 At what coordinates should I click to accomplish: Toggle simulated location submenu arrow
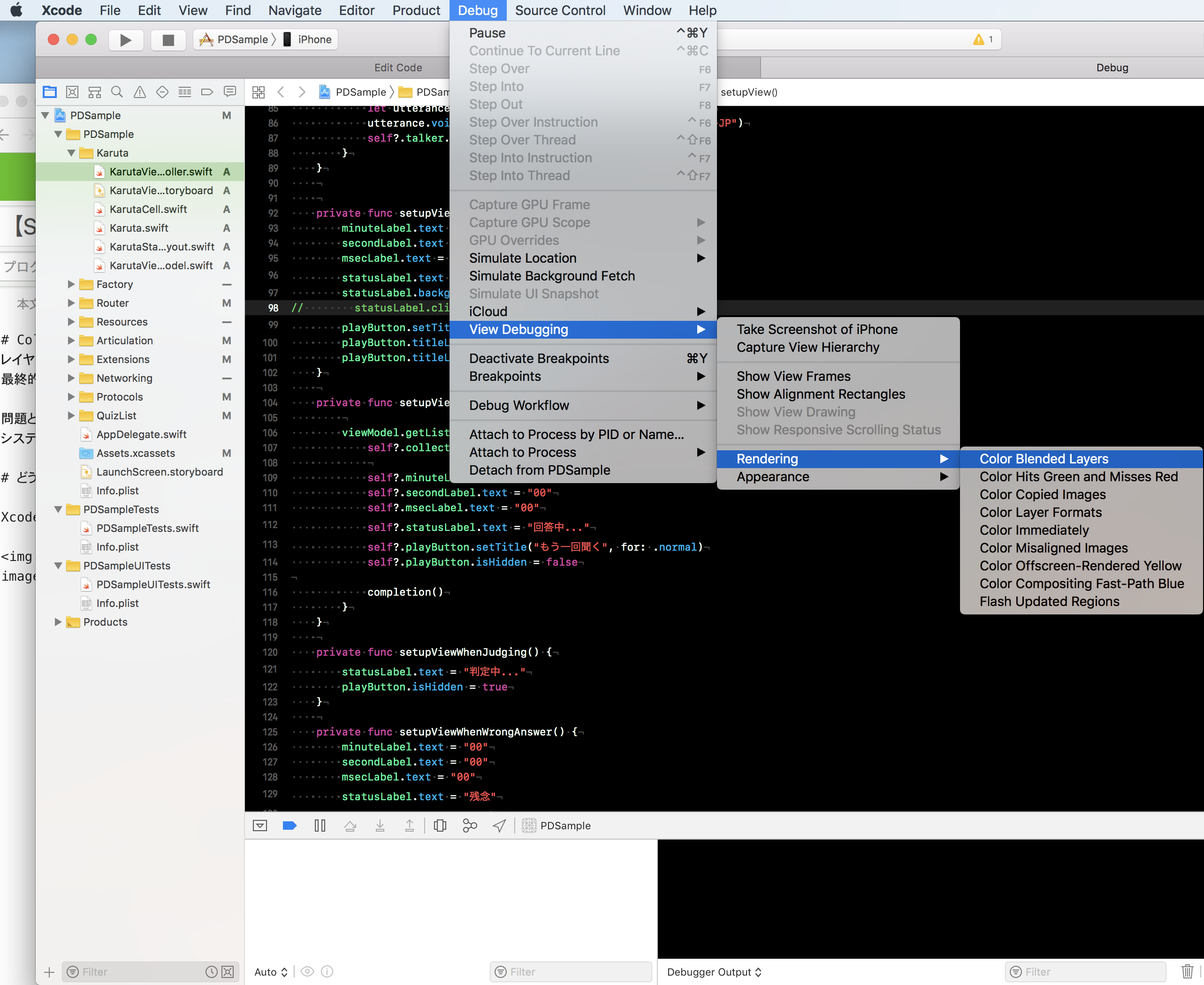click(700, 258)
